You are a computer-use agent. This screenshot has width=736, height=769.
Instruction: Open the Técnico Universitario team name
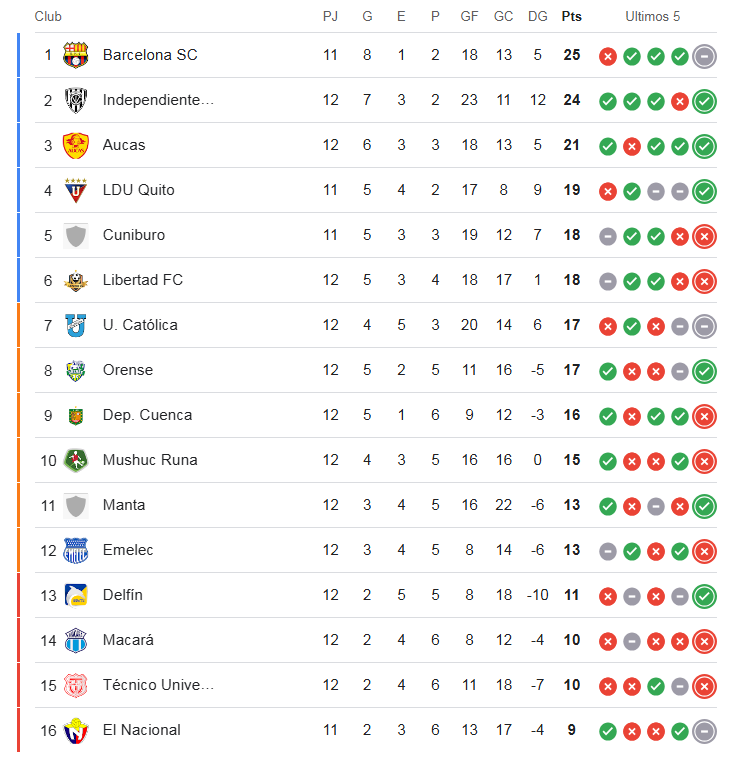pos(158,685)
